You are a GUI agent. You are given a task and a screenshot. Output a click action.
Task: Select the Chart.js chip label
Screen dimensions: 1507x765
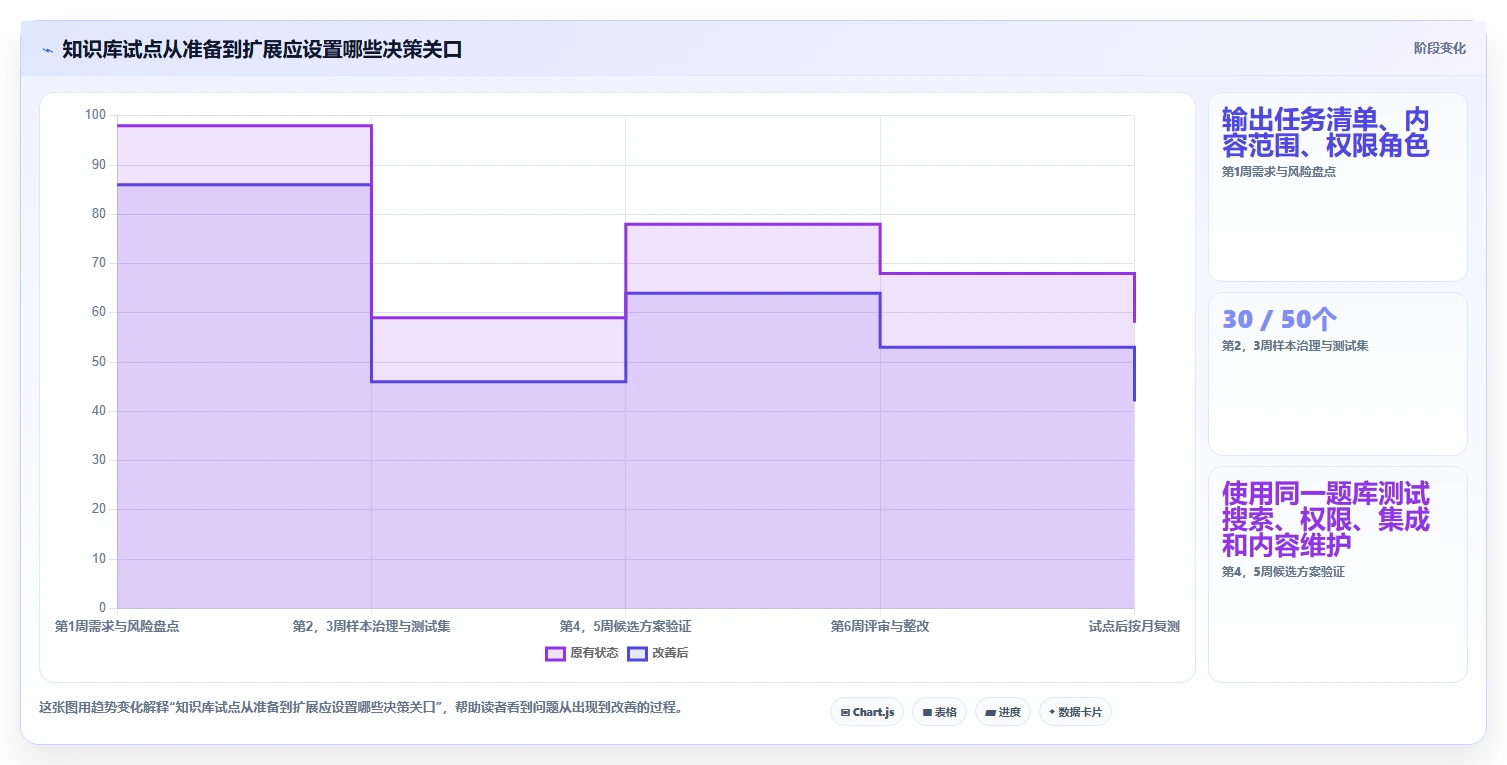coord(874,713)
